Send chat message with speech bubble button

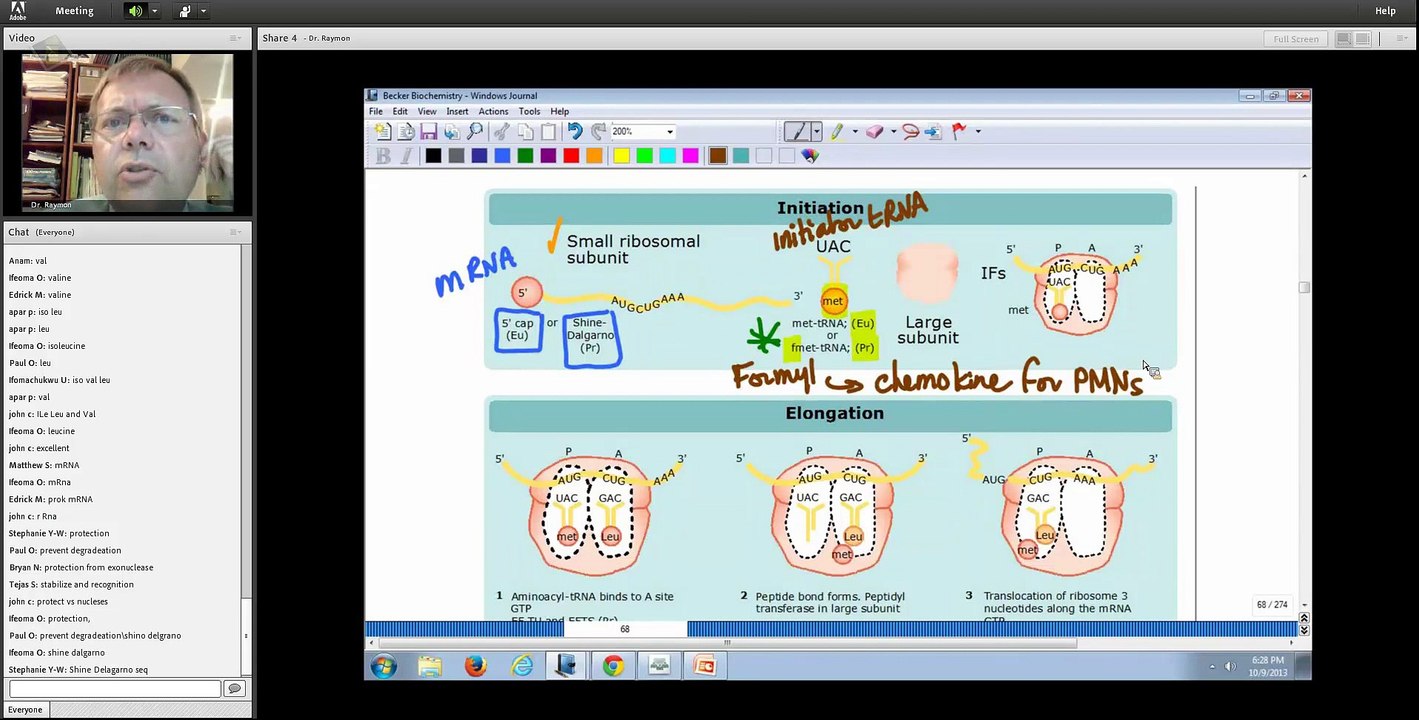pyautogui.click(x=234, y=688)
